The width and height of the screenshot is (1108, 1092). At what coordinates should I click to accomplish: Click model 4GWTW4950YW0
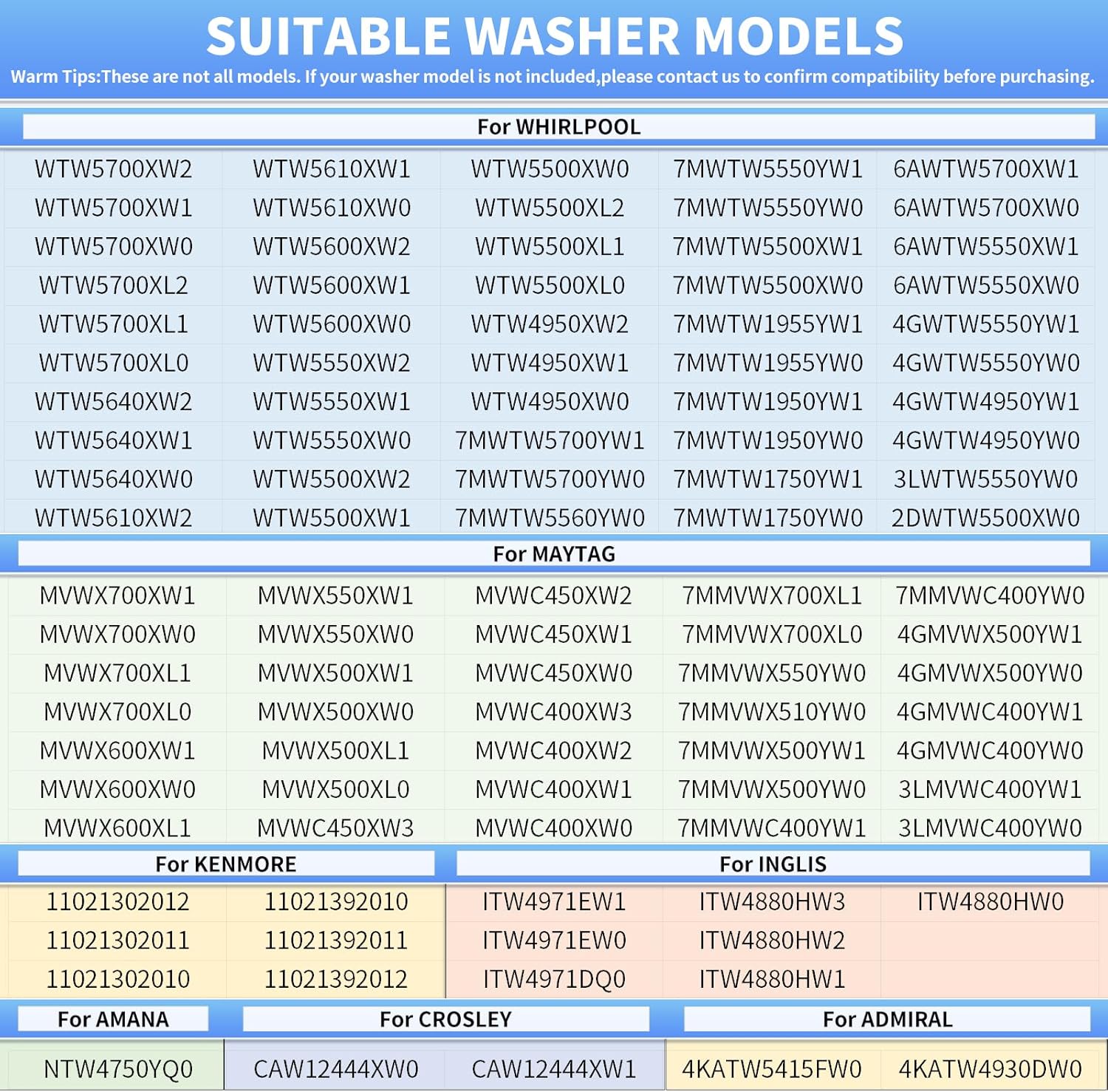point(986,440)
